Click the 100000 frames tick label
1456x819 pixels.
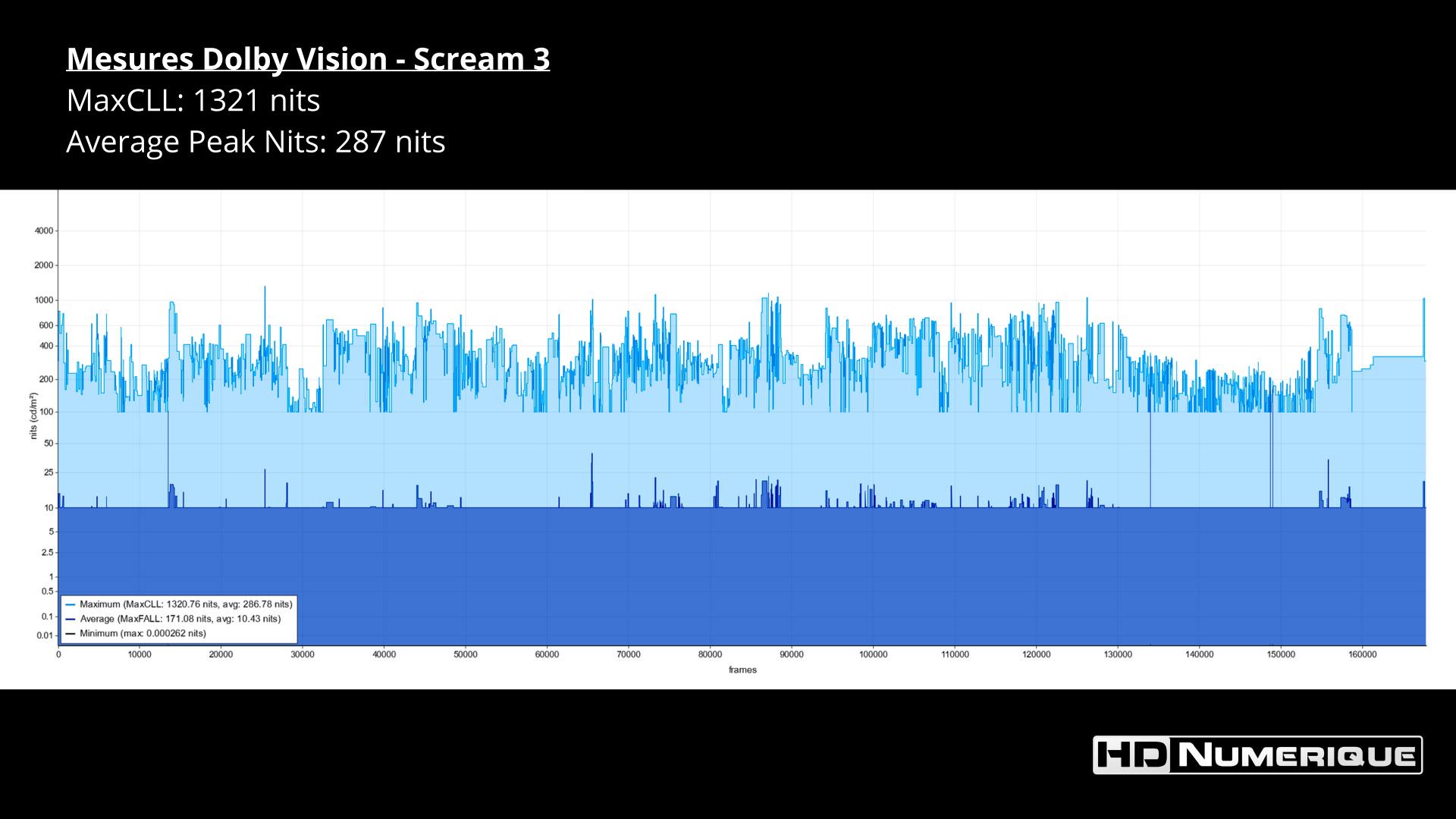coord(873,654)
